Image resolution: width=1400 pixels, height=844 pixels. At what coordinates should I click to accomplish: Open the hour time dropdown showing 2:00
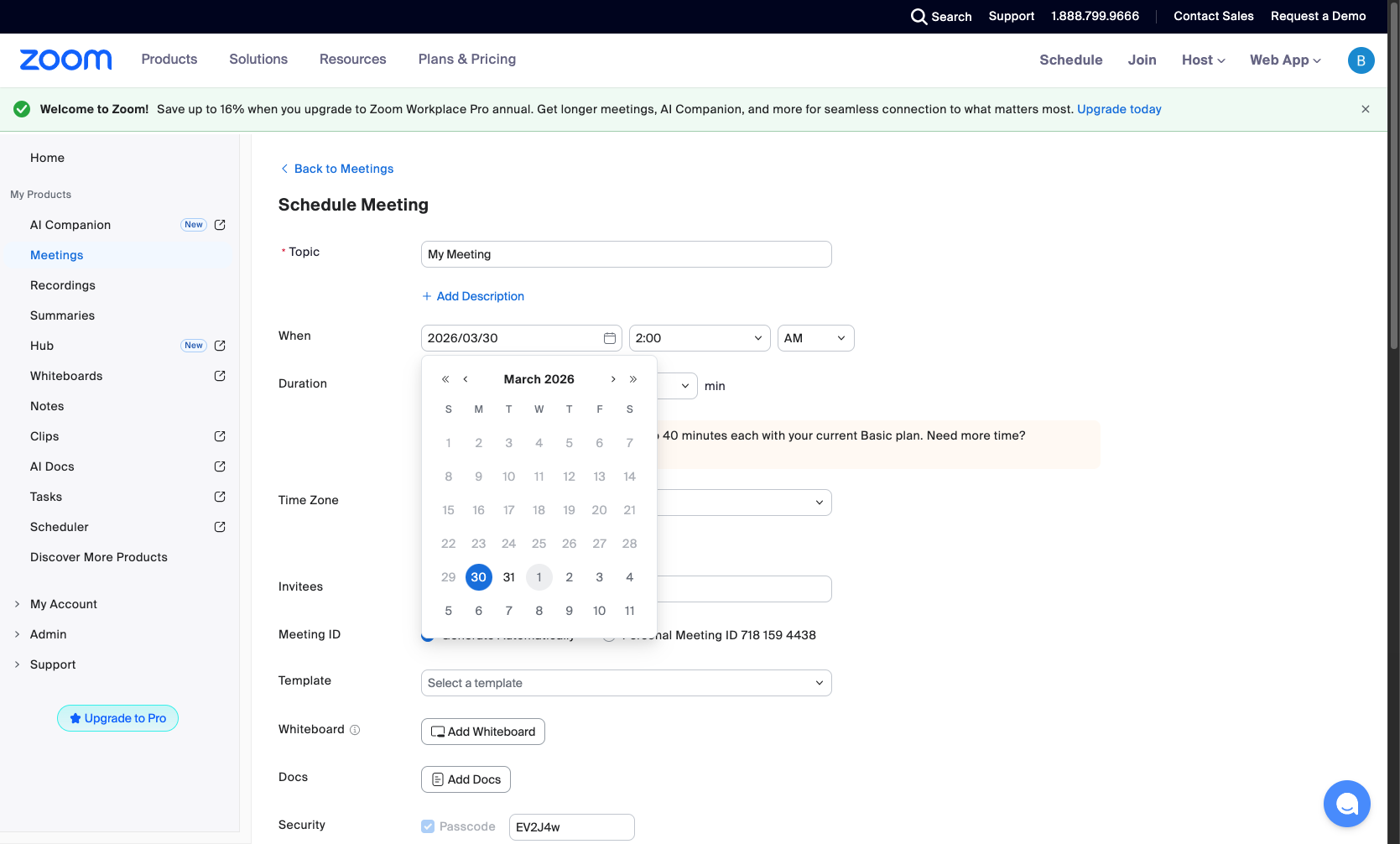click(700, 338)
